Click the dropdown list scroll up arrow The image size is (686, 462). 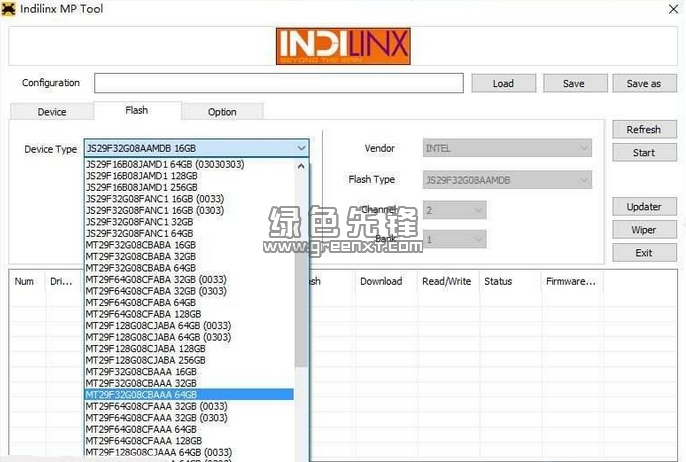[x=301, y=166]
